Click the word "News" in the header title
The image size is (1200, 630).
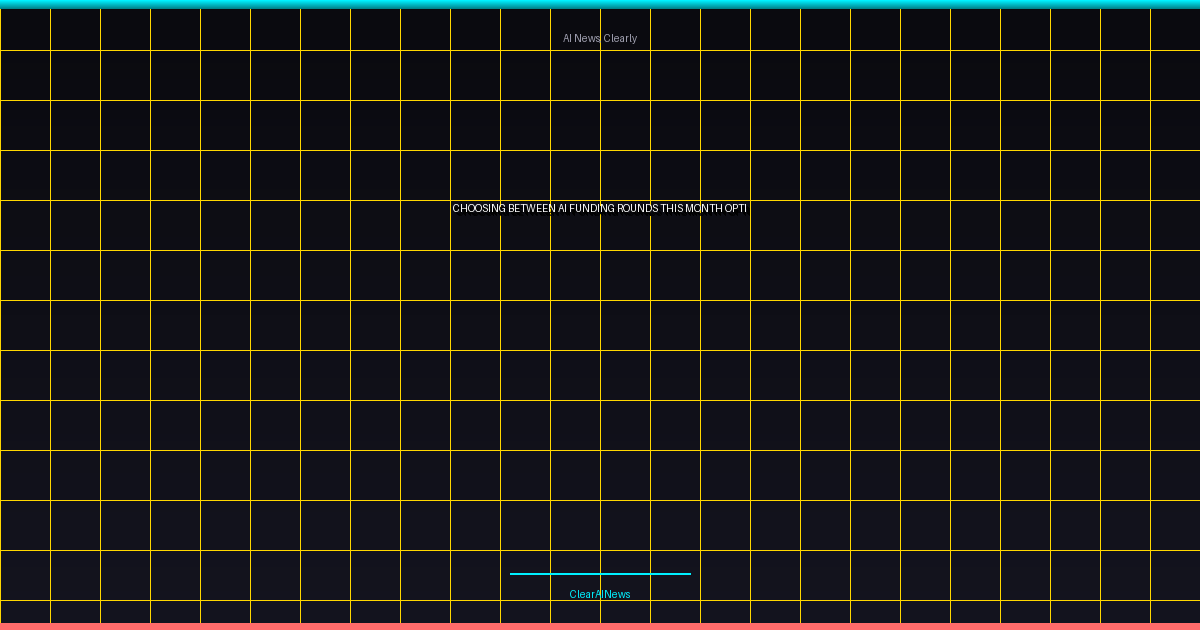coord(587,38)
